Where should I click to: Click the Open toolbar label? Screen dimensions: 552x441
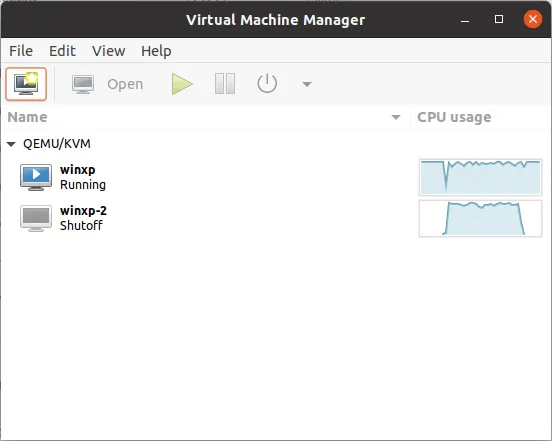coord(125,84)
